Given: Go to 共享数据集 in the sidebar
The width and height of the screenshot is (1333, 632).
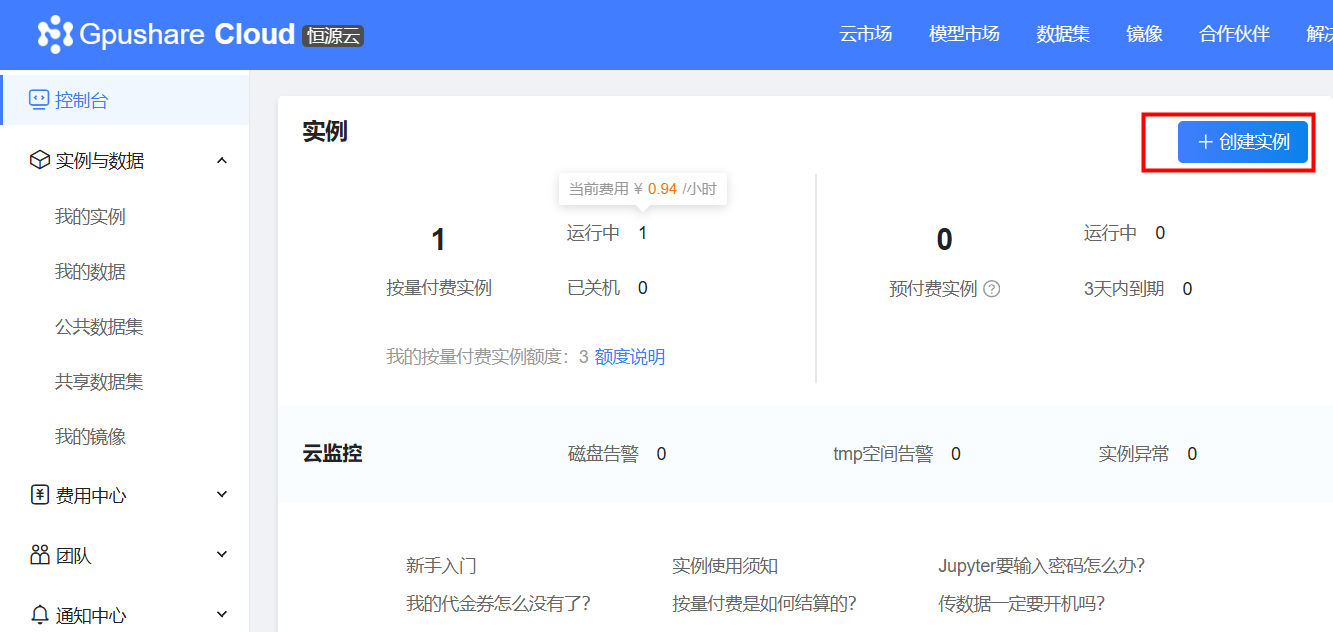Looking at the screenshot, I should click(x=99, y=382).
